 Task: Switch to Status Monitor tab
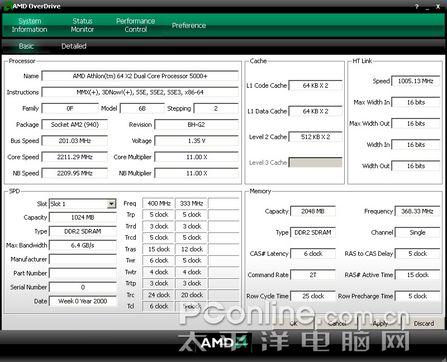82,25
